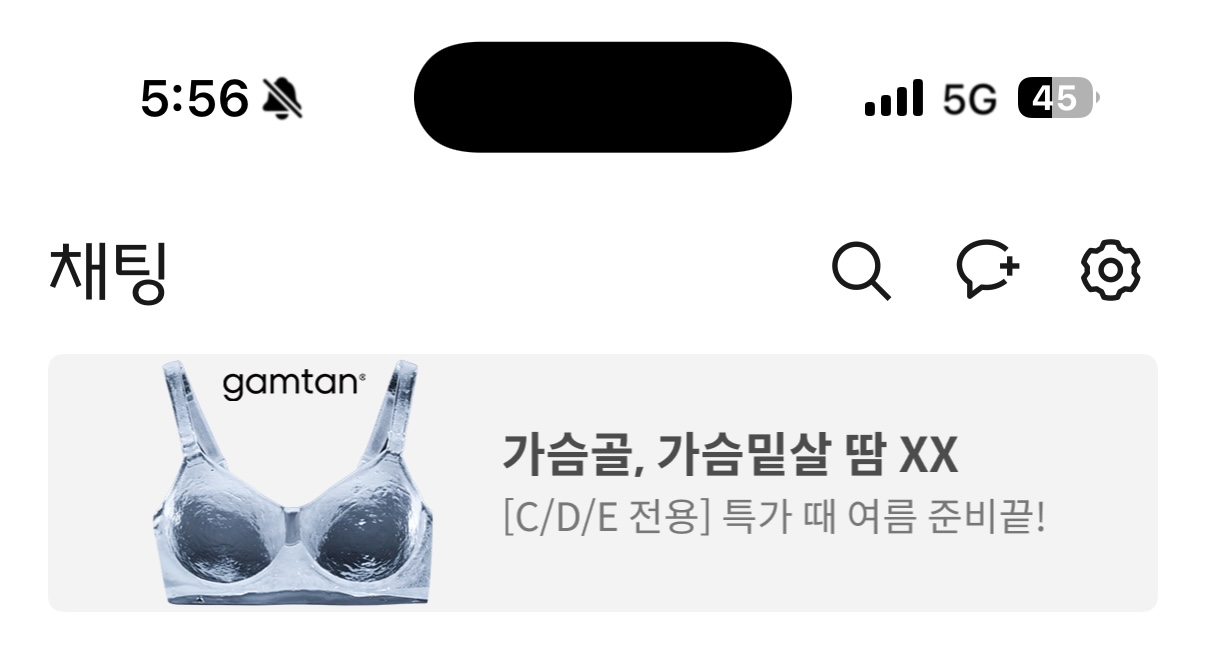Open the bra product image in banner
This screenshot has width=1206, height=647.
(292, 483)
